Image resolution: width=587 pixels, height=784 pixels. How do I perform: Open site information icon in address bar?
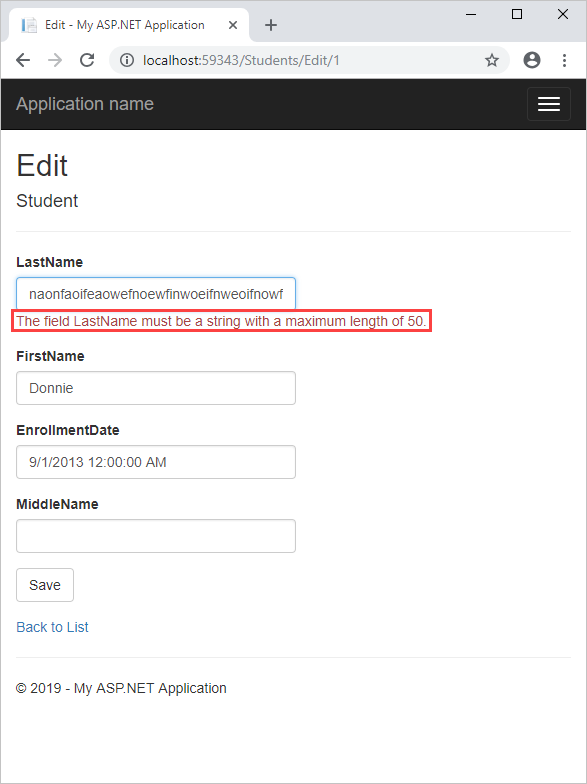pyautogui.click(x=127, y=60)
